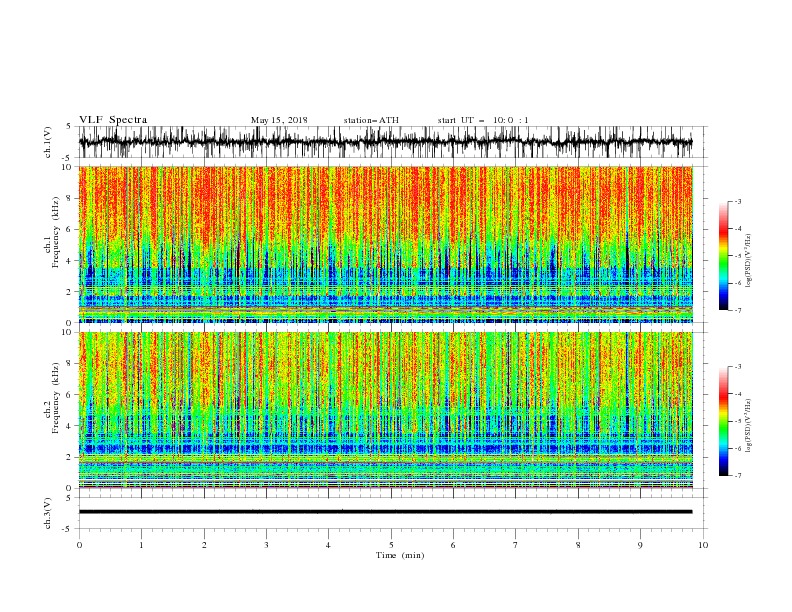The height and width of the screenshot is (612, 792).
Task: Click the "8" kHz tick of ch.1 frequency axis
Action: [x=70, y=198]
